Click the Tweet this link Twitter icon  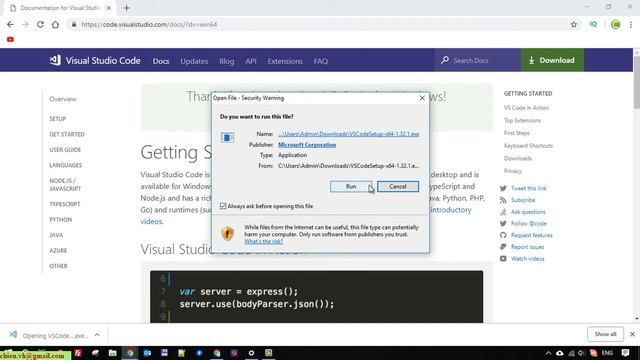click(x=503, y=188)
